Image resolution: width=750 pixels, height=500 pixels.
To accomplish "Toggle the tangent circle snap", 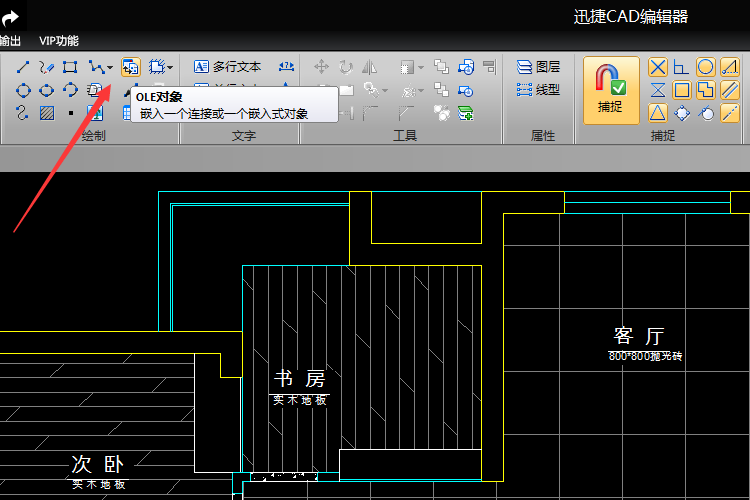I will (x=706, y=113).
